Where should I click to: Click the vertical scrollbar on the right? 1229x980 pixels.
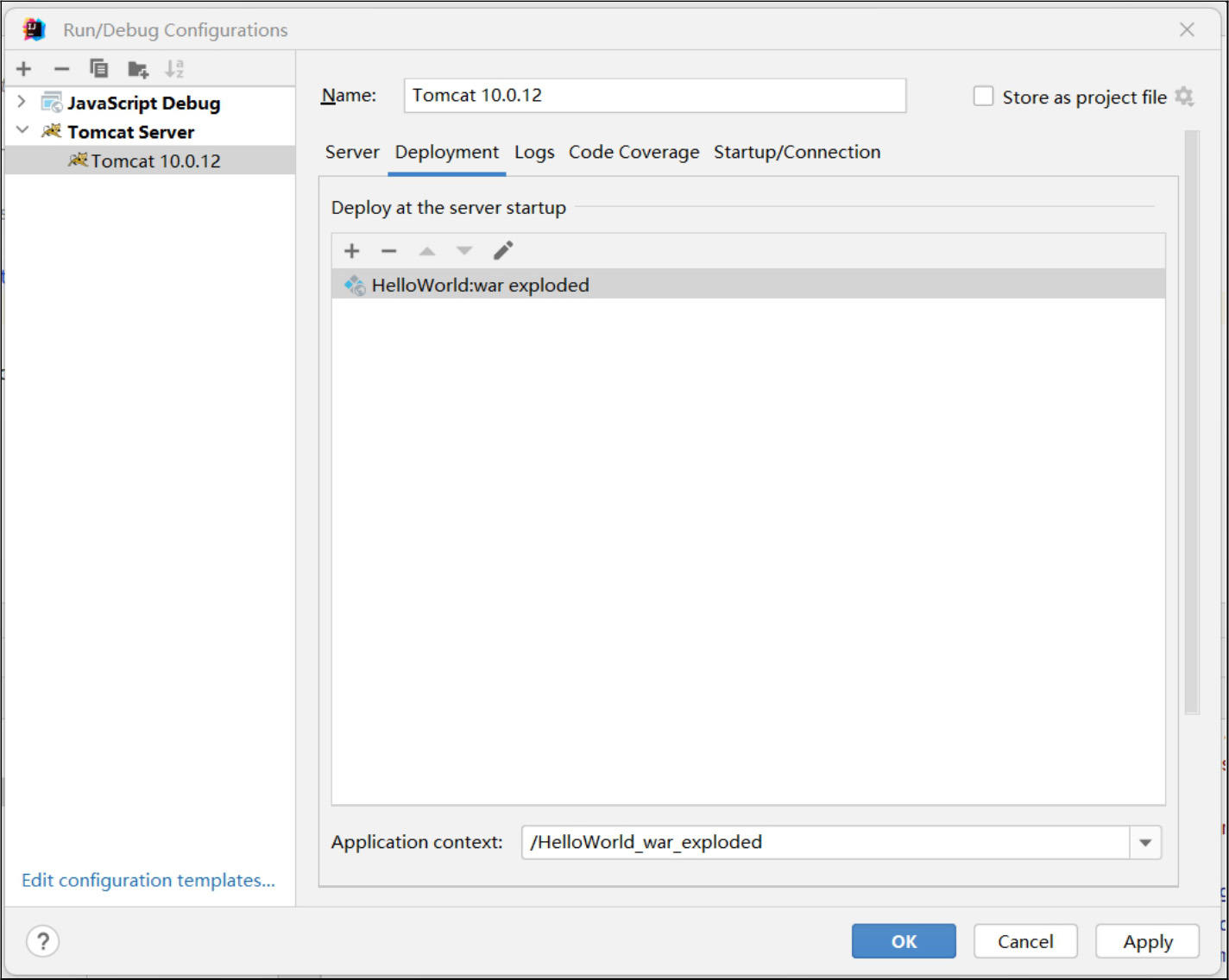[x=1192, y=423]
